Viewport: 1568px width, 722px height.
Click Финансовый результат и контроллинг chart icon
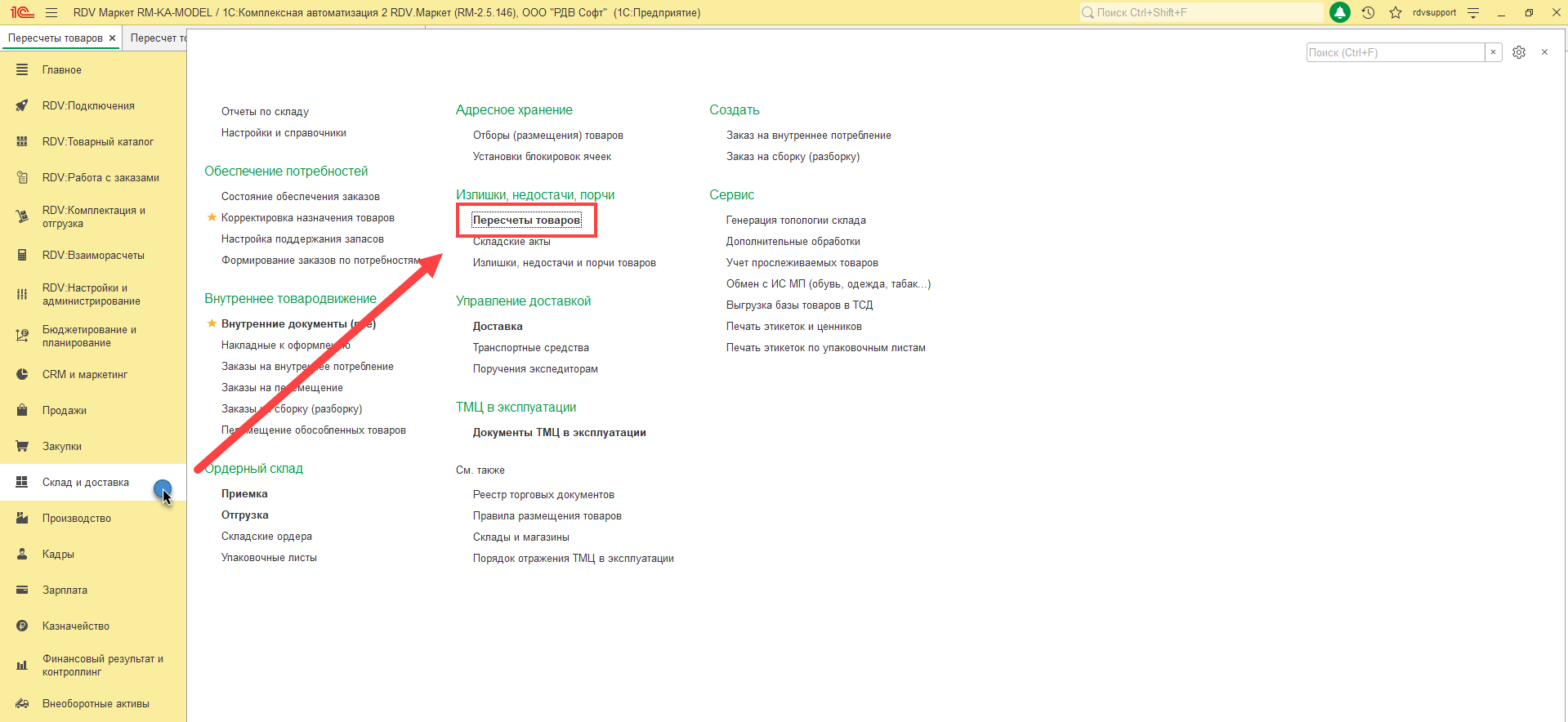pos(22,666)
